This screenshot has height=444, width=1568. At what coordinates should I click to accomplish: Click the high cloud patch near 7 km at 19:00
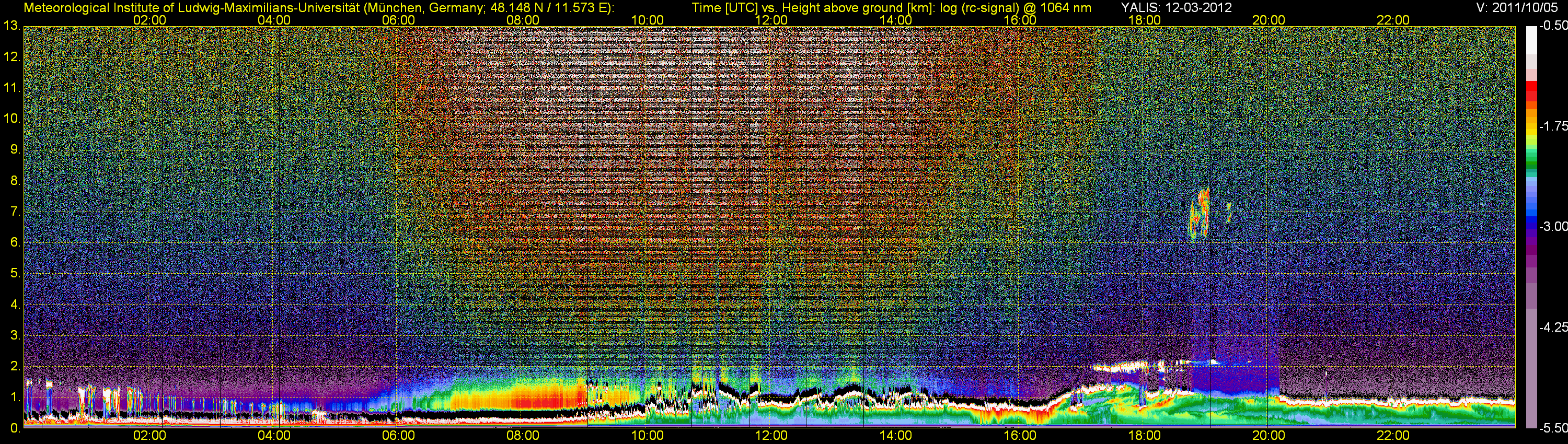1200,214
